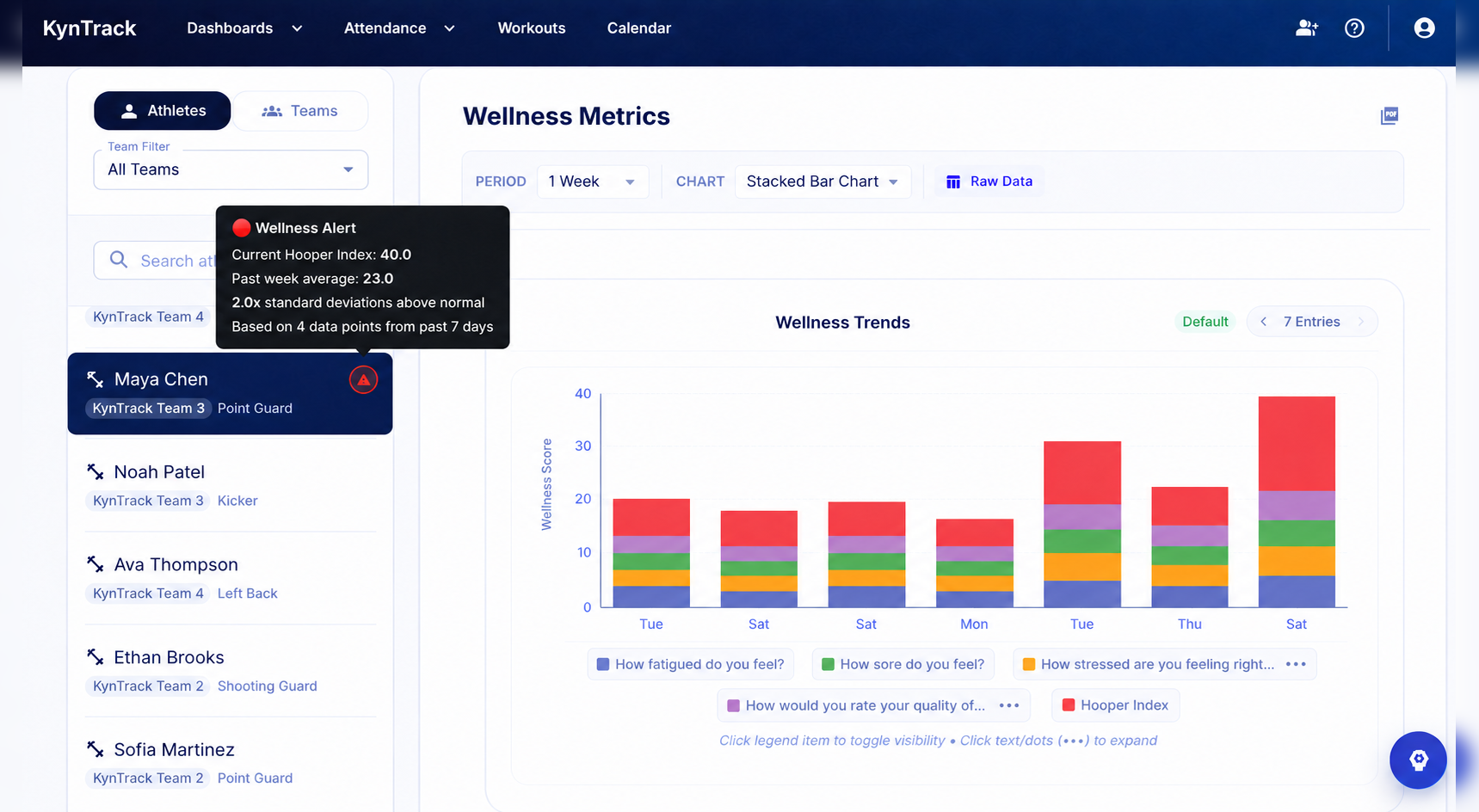Click the Raw Data table icon
The height and width of the screenshot is (812, 1479).
point(953,181)
